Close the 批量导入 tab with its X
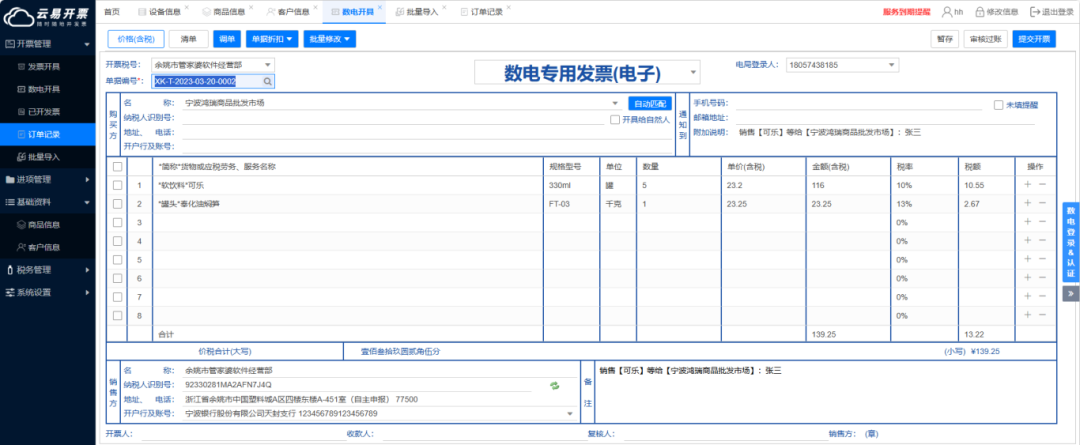Image resolution: width=1080 pixels, height=445 pixels. pyautogui.click(x=444, y=7)
